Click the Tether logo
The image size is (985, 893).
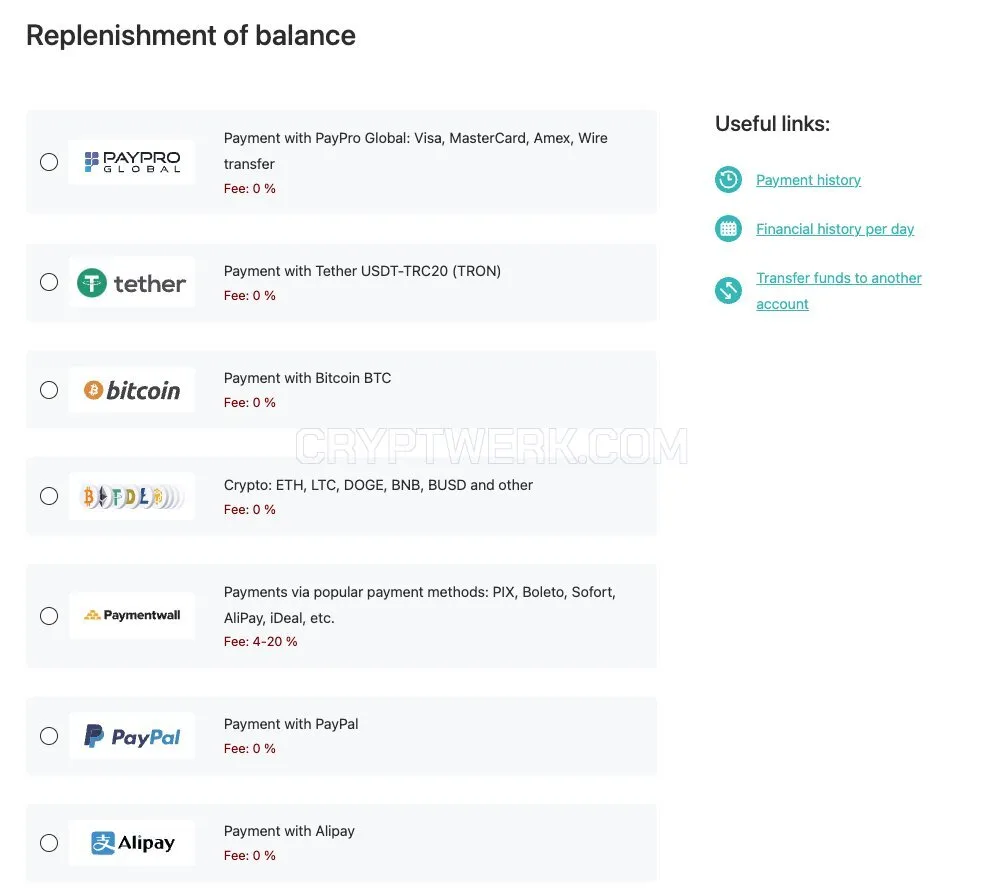pyautogui.click(x=132, y=283)
